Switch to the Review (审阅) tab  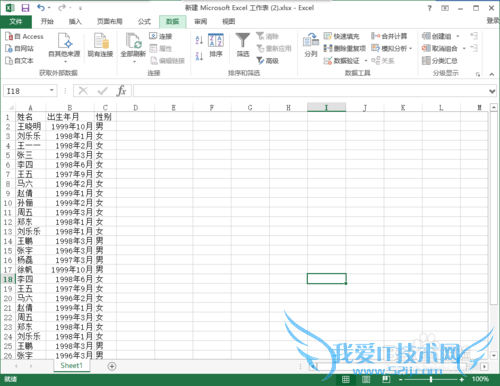pos(201,22)
